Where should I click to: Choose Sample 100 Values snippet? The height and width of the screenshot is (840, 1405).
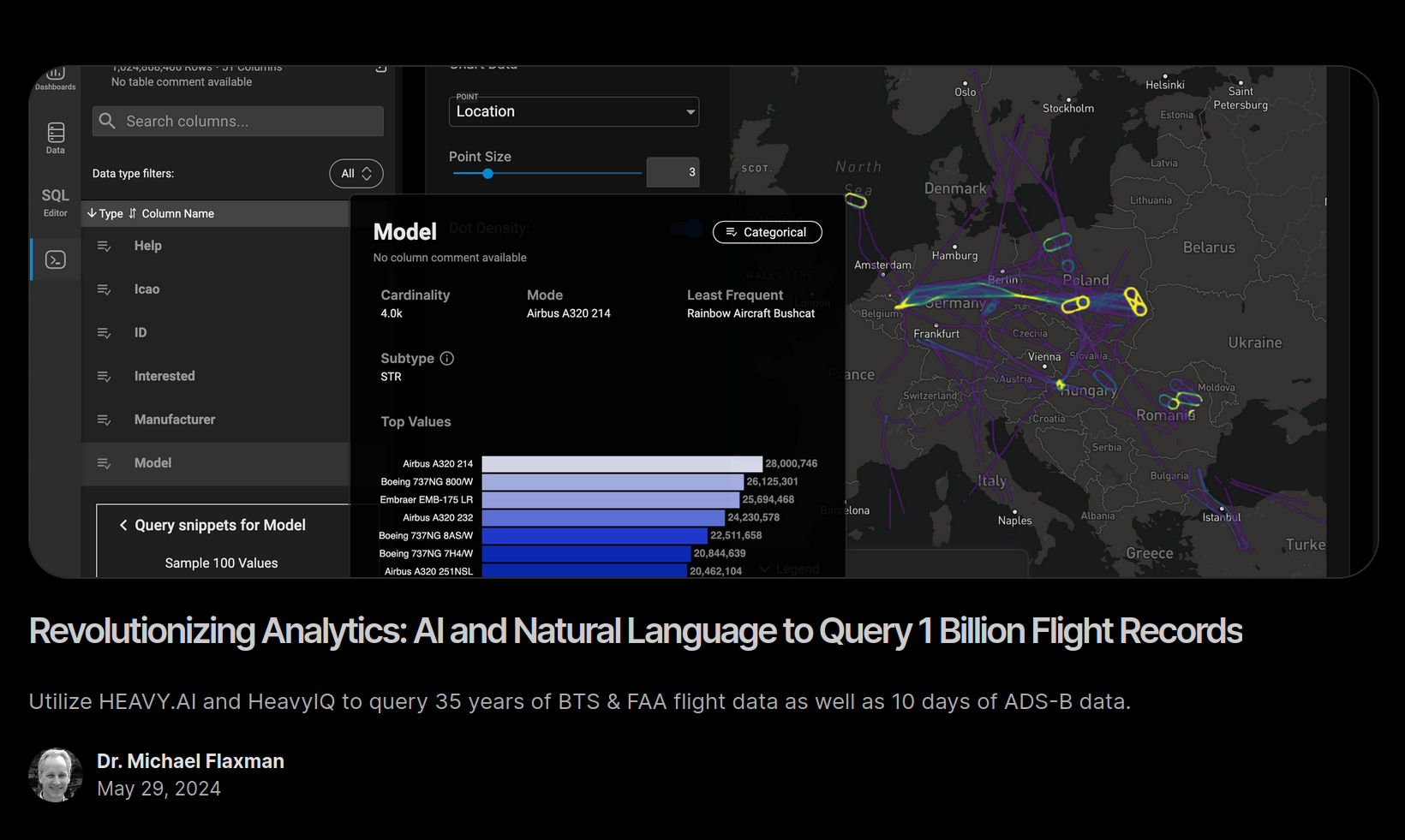pos(221,563)
